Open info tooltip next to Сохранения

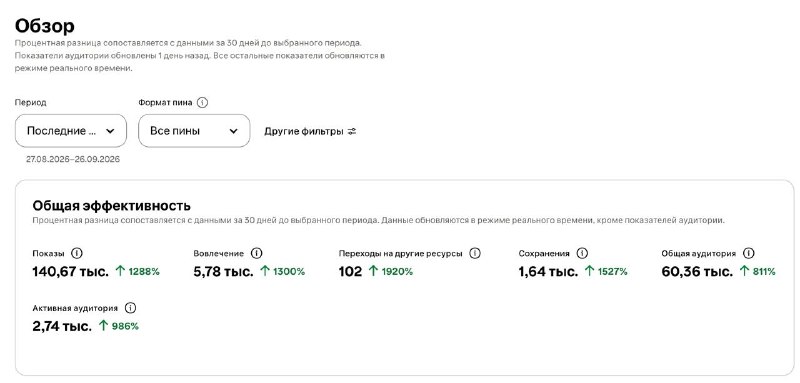point(582,253)
